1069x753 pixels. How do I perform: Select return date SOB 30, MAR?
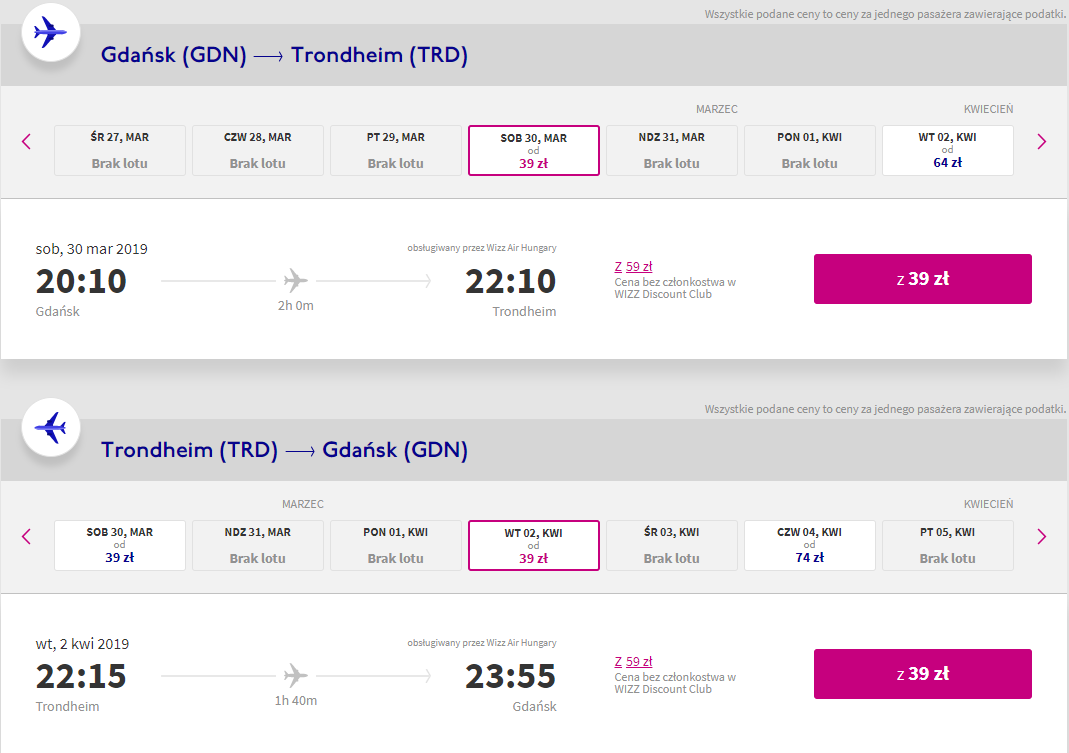coord(120,545)
